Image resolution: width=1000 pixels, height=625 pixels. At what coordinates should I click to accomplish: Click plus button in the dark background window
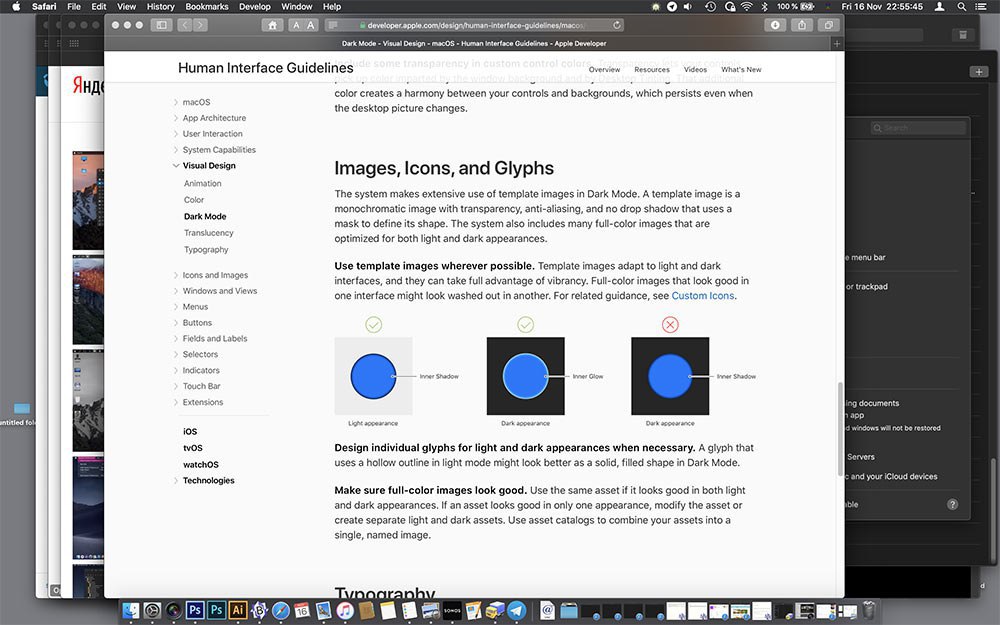[x=979, y=71]
